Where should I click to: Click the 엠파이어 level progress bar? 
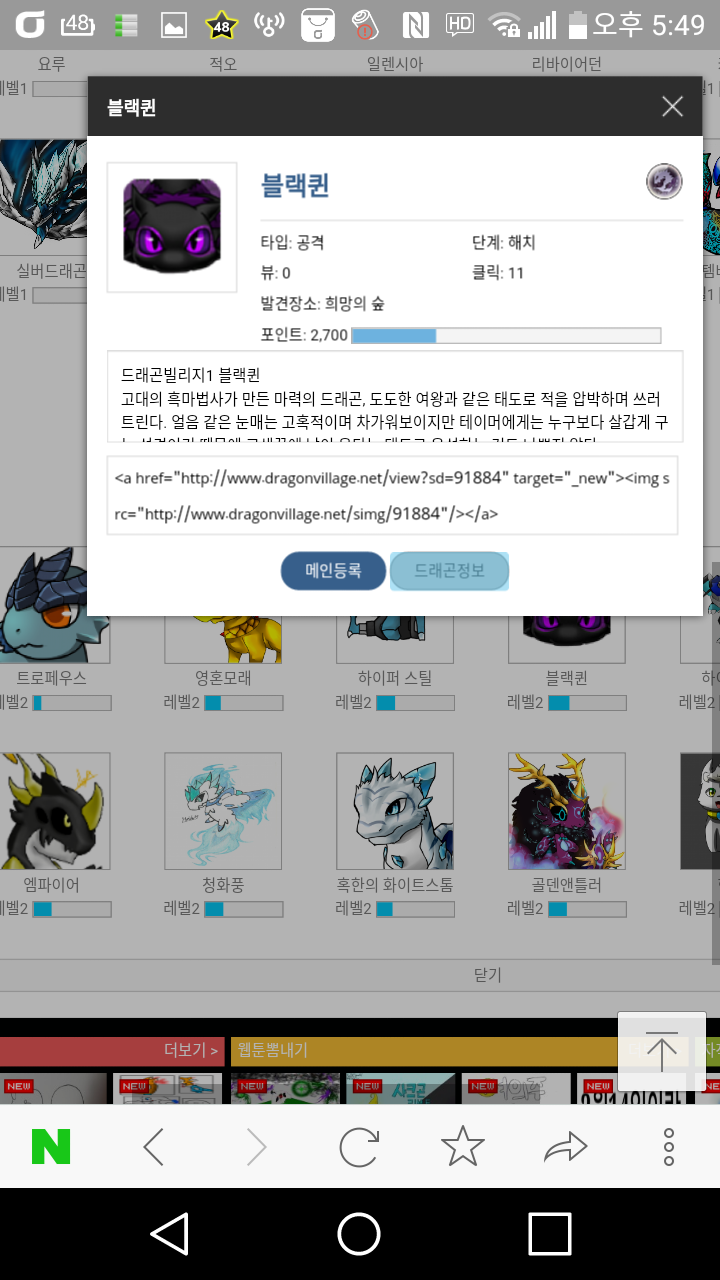71,909
